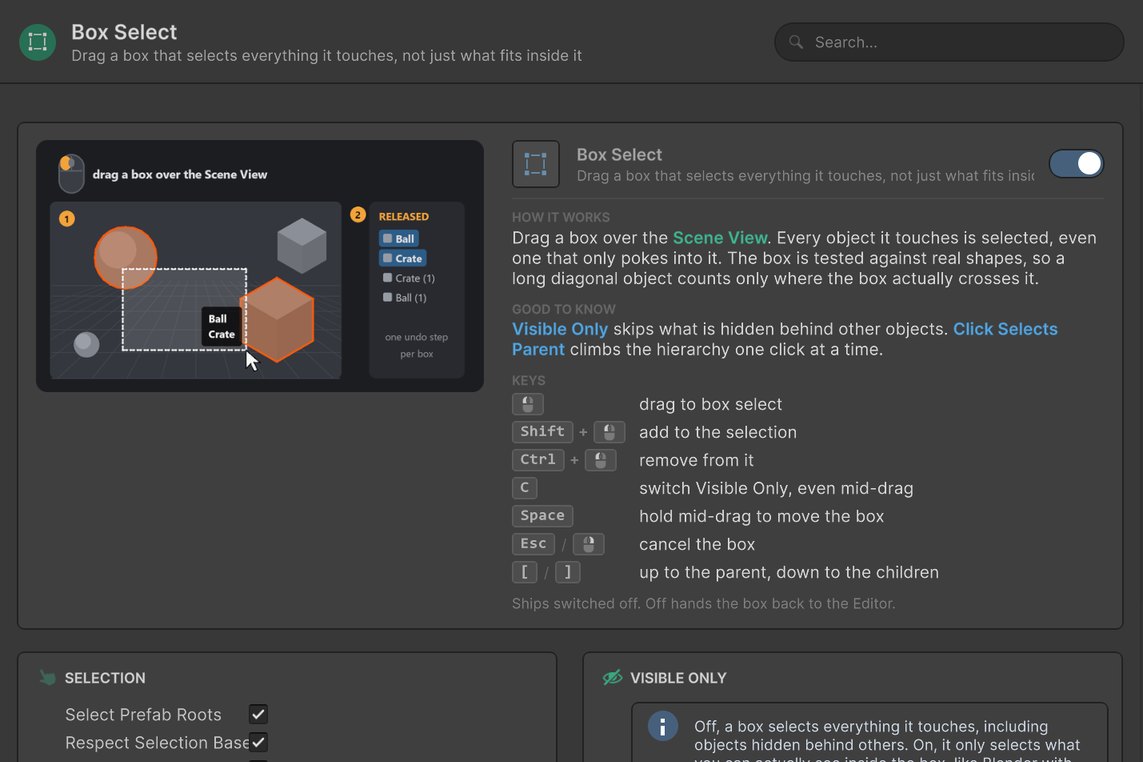This screenshot has height=762, width=1143.
Task: Click the Esc key badge
Action: coord(534,544)
